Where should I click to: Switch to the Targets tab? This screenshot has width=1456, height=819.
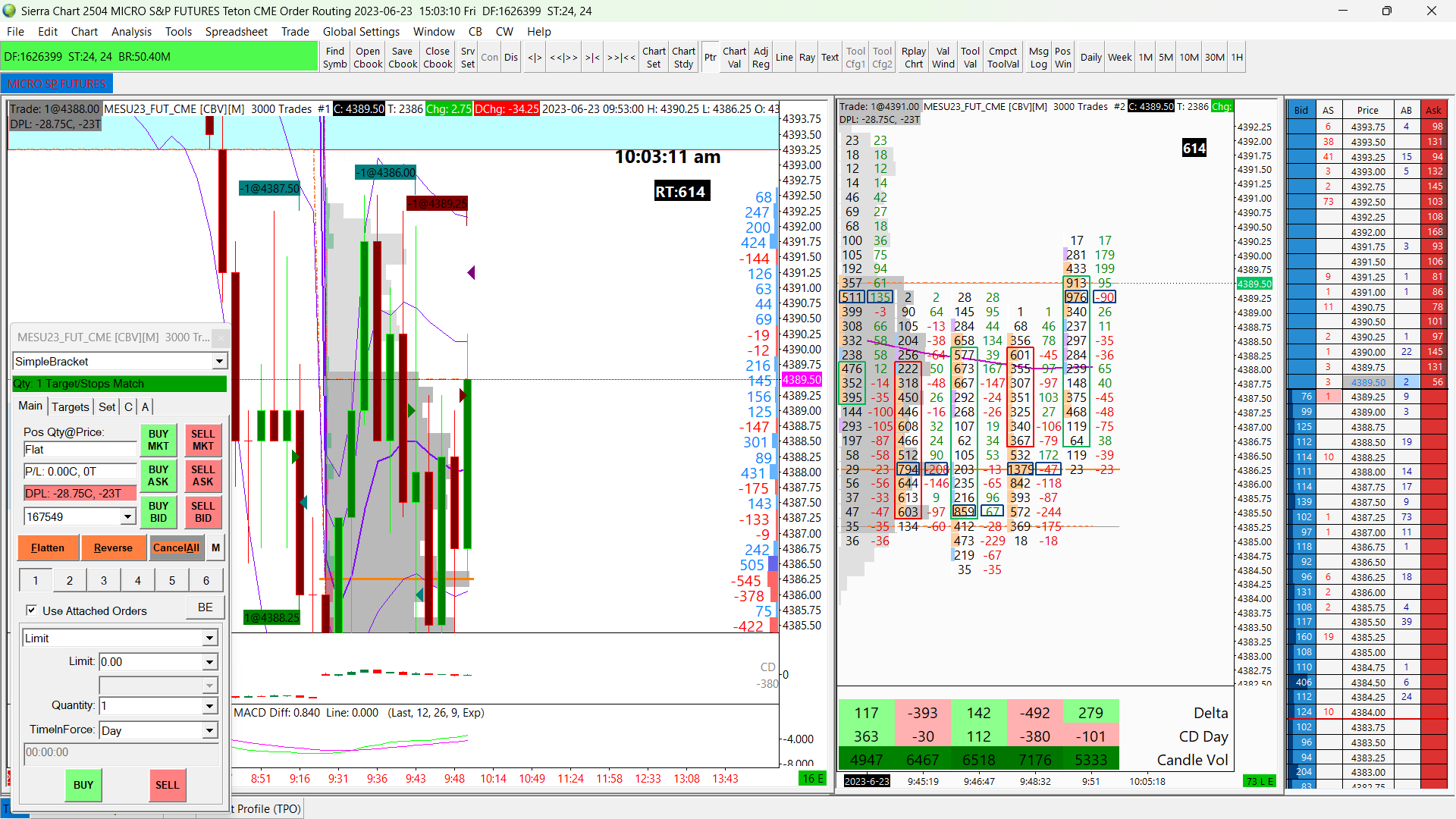[71, 407]
